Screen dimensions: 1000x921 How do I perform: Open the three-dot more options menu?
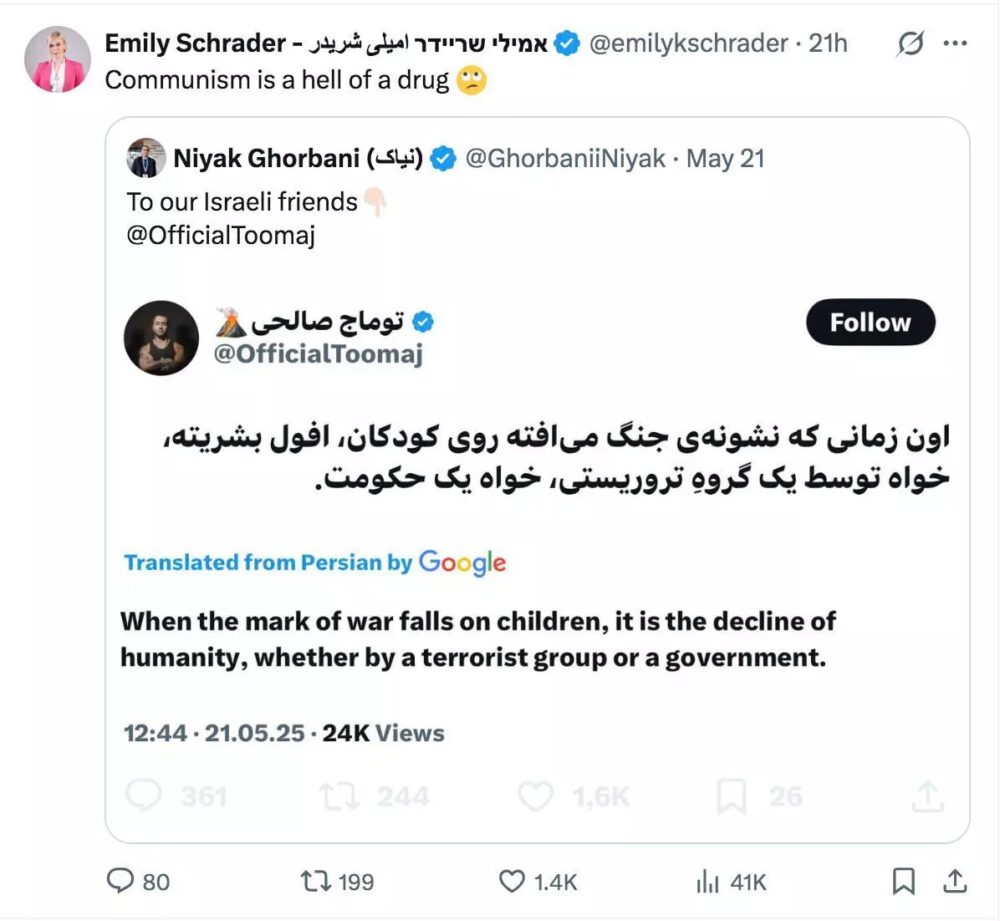[956, 44]
